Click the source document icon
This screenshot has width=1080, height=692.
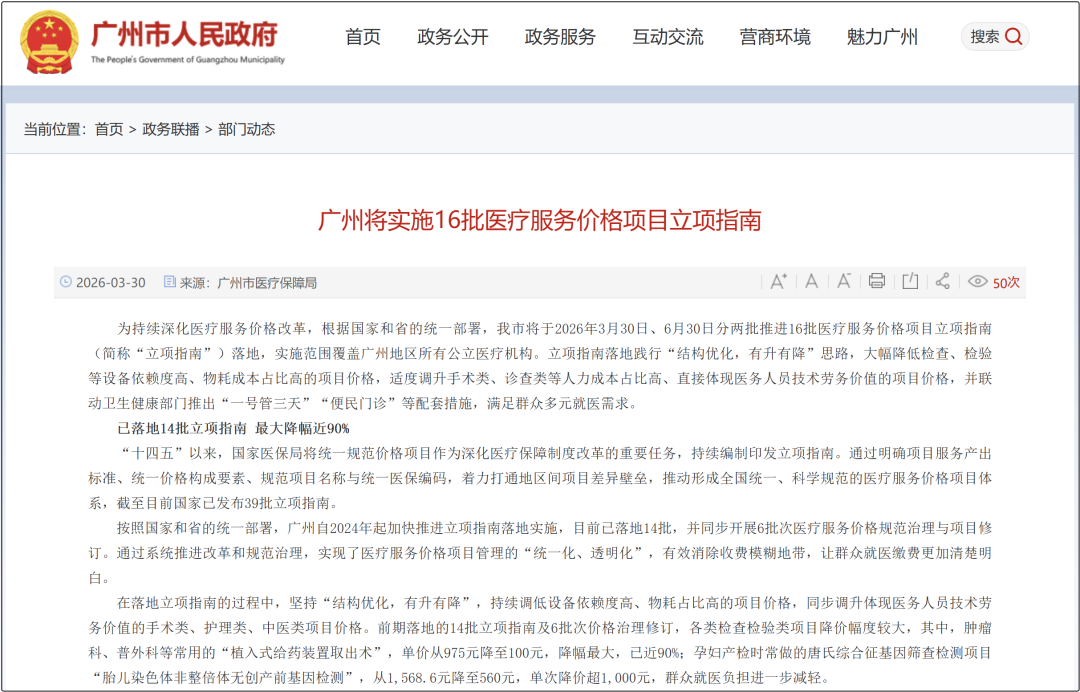169,283
